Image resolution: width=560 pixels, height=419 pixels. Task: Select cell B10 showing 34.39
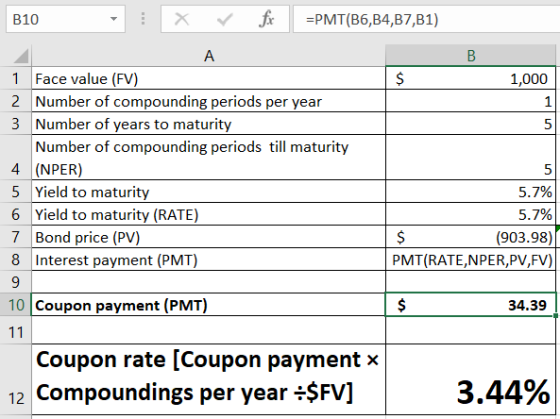point(471,305)
